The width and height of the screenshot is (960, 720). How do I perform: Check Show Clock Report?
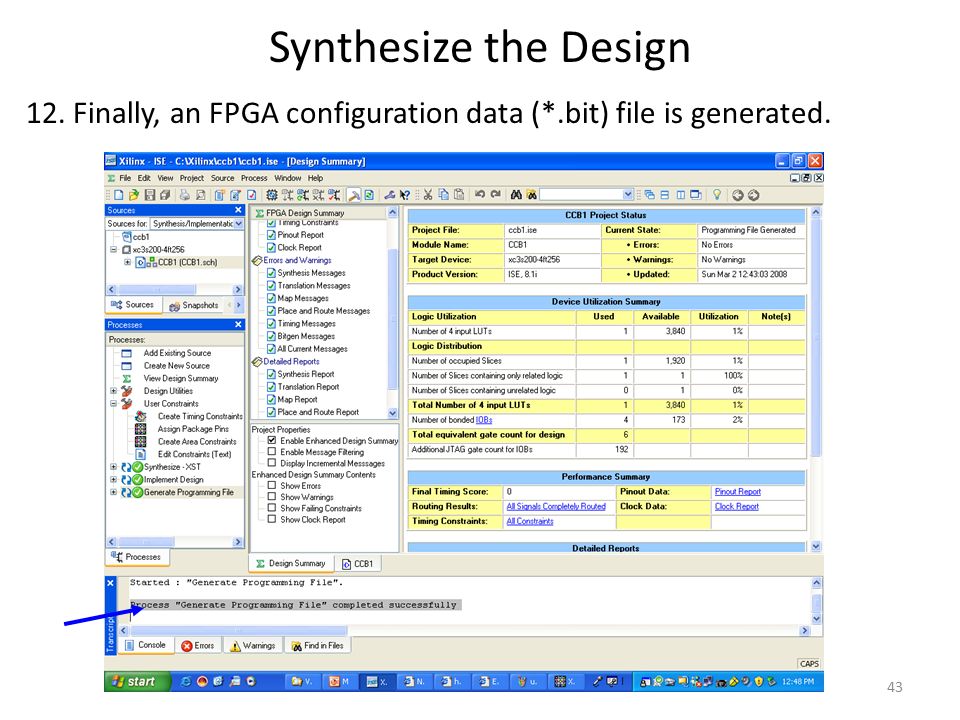pos(272,519)
